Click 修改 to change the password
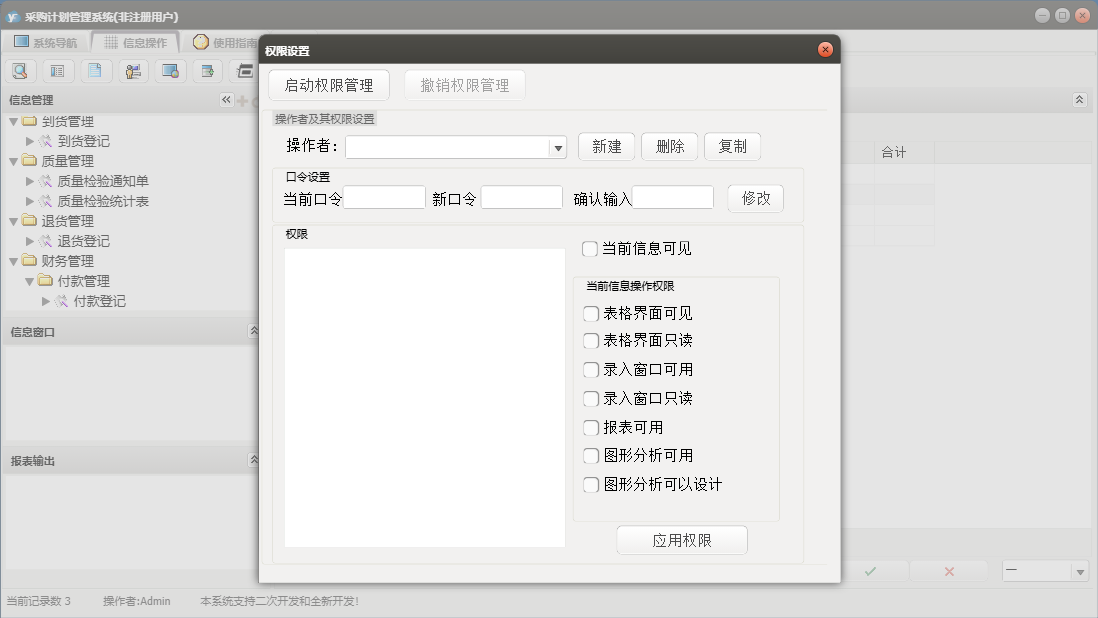 coord(756,199)
